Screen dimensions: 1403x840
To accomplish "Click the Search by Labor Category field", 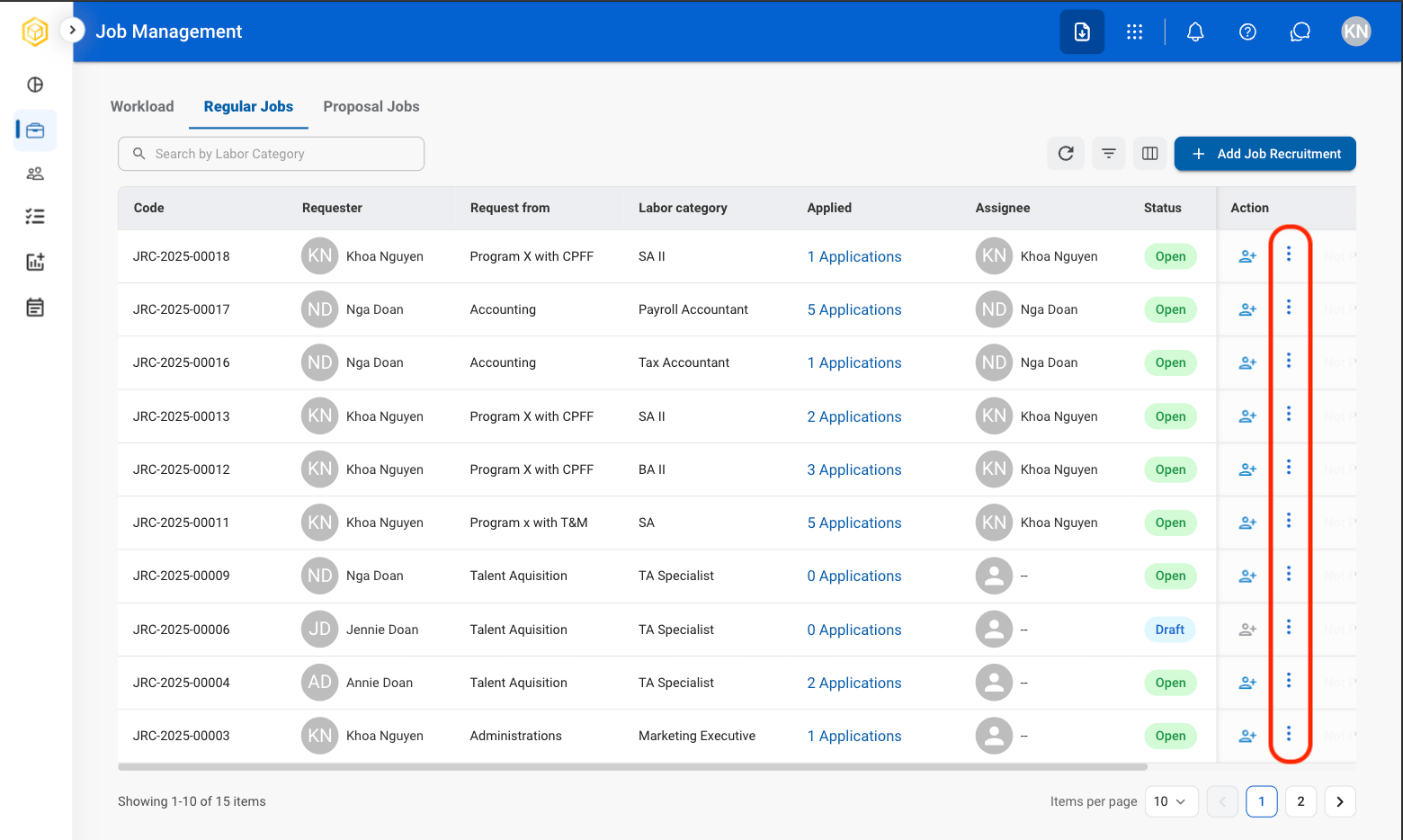I will click(x=271, y=154).
